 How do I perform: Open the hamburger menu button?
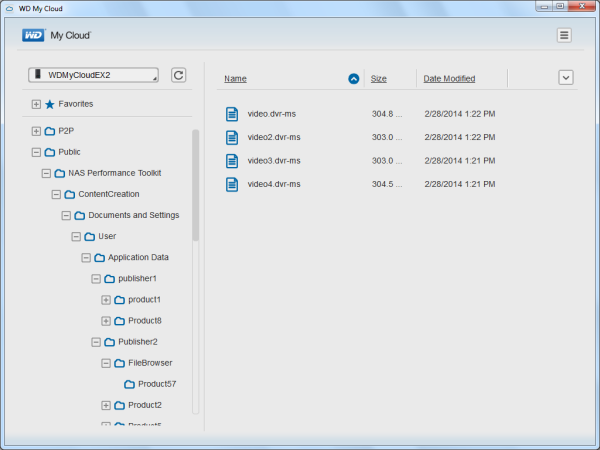[x=564, y=35]
